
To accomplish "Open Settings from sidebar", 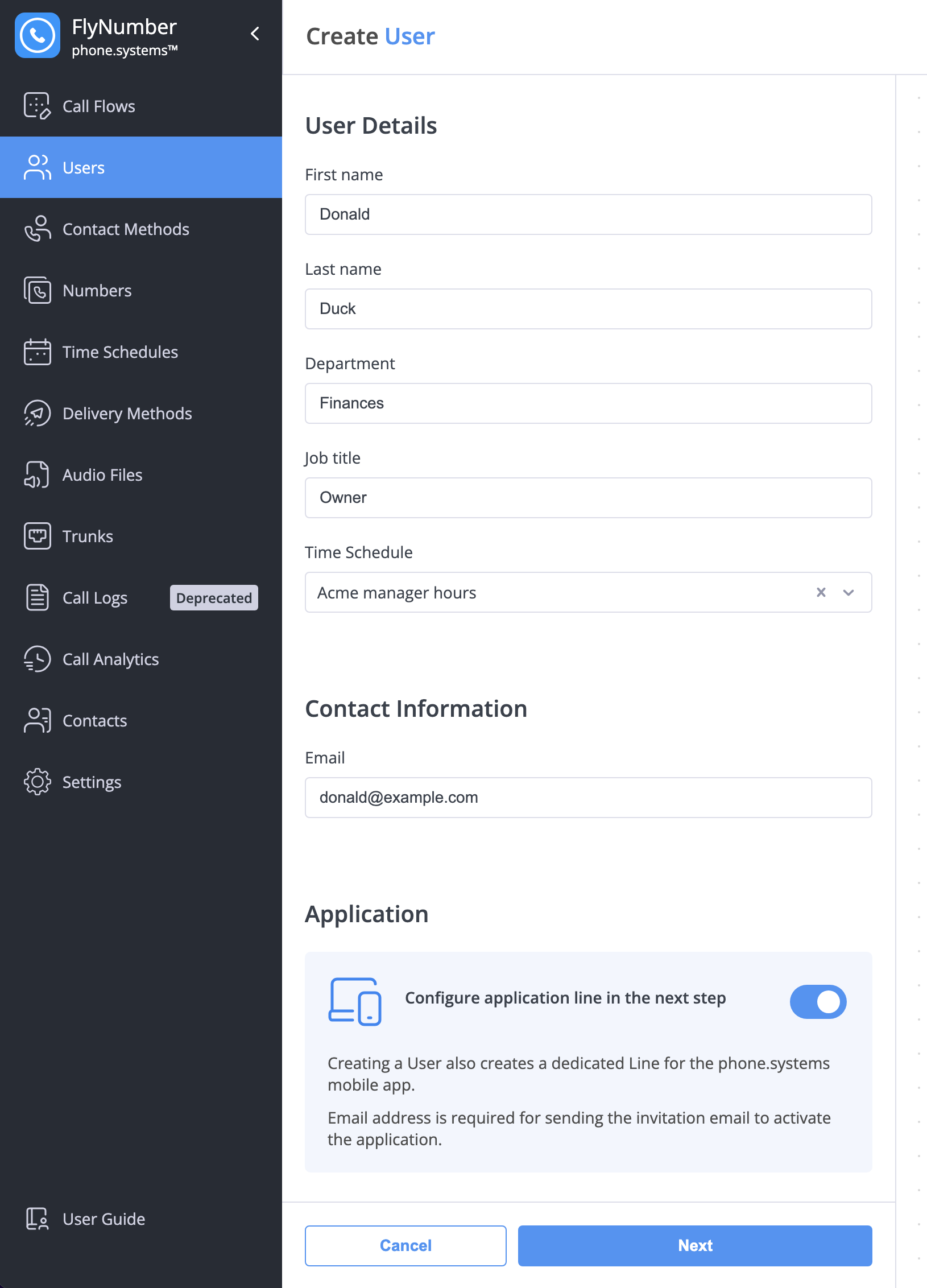I will (x=141, y=782).
